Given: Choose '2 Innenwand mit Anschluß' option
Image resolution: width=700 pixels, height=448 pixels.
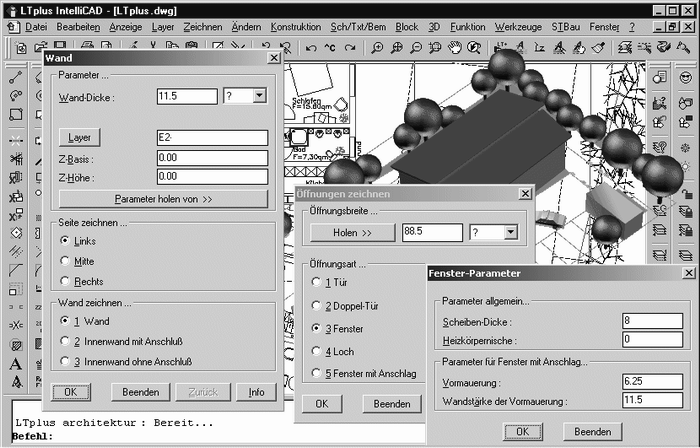Looking at the screenshot, I should click(65, 341).
